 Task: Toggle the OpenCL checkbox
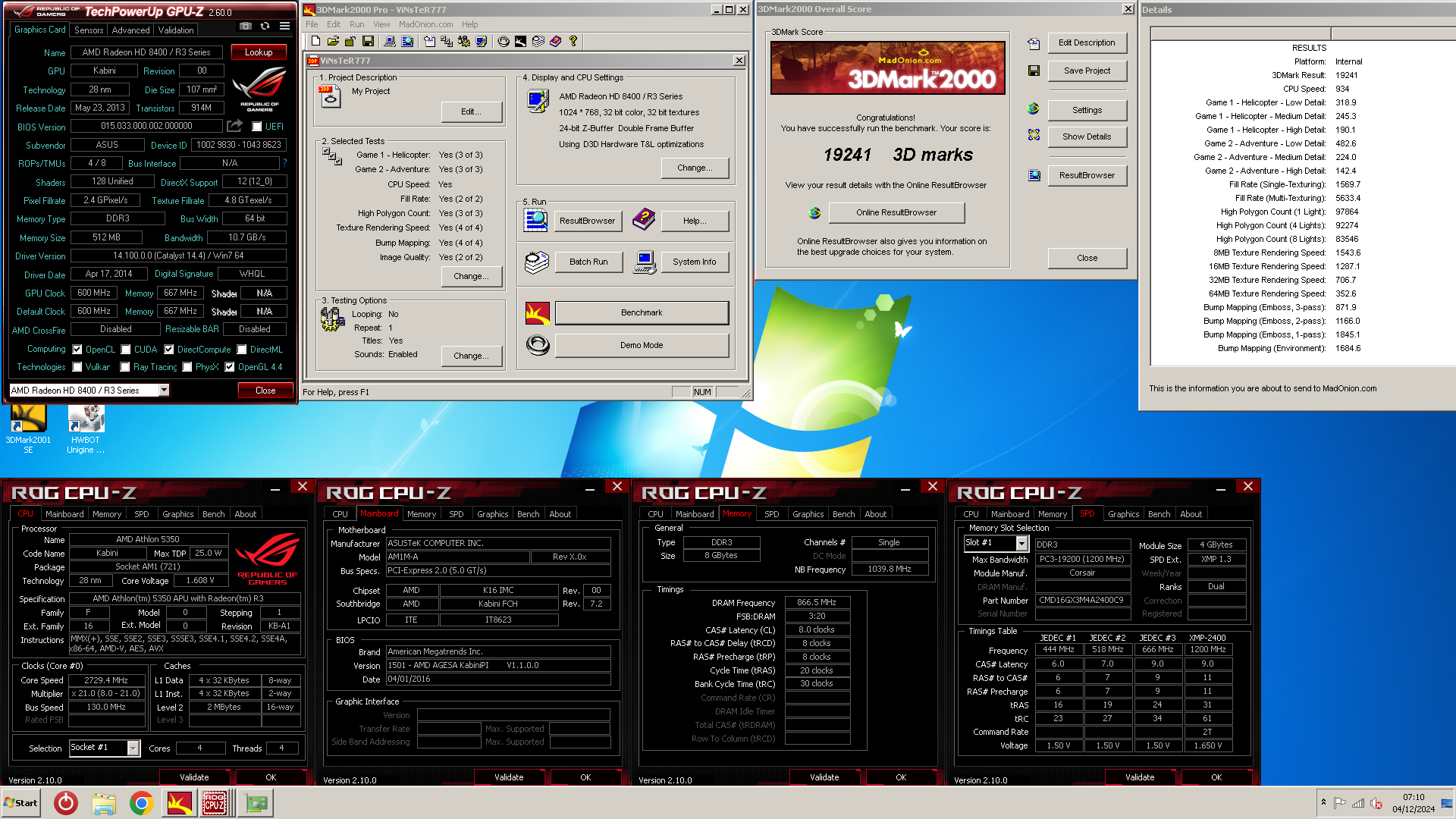pyautogui.click(x=77, y=350)
